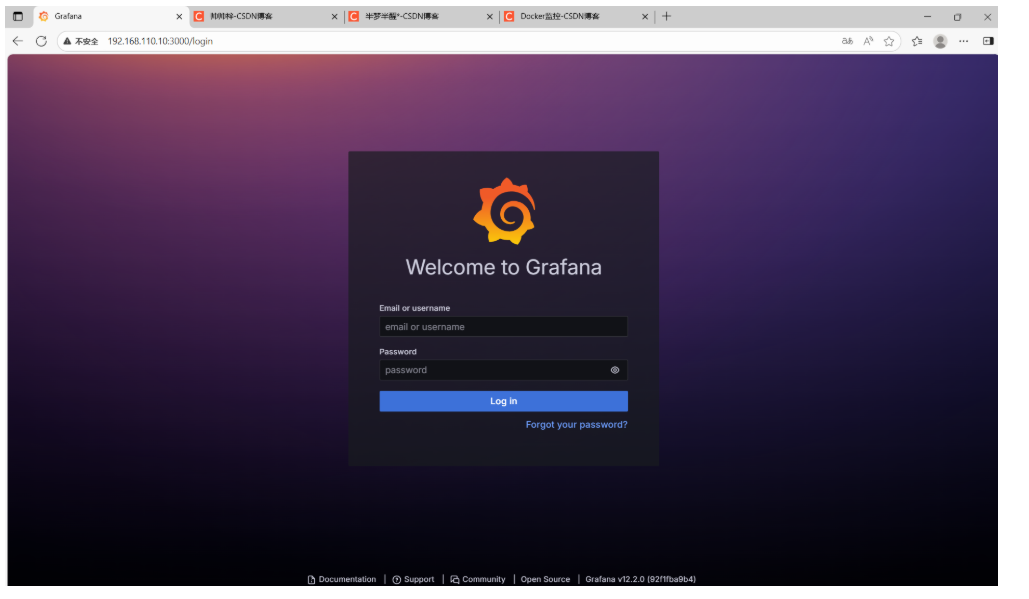Close the Grafana tab

pos(179,16)
